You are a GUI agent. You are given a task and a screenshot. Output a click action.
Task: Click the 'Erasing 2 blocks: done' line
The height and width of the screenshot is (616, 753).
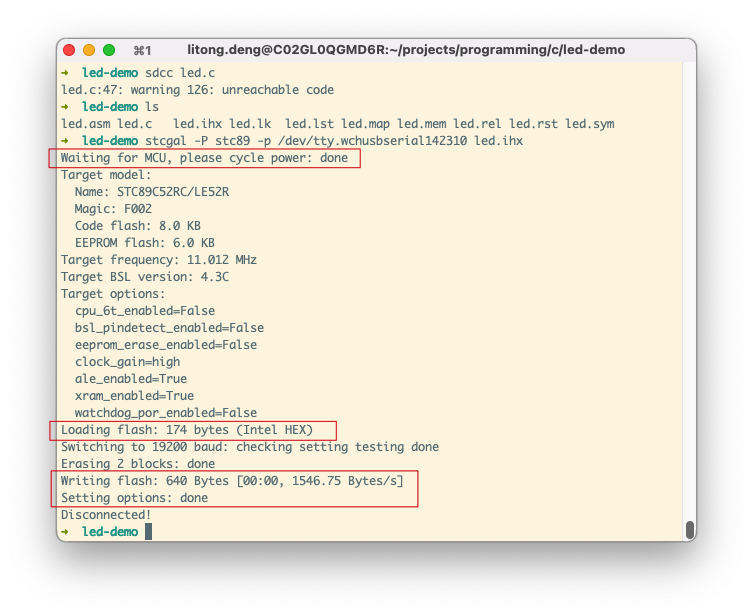click(x=137, y=464)
